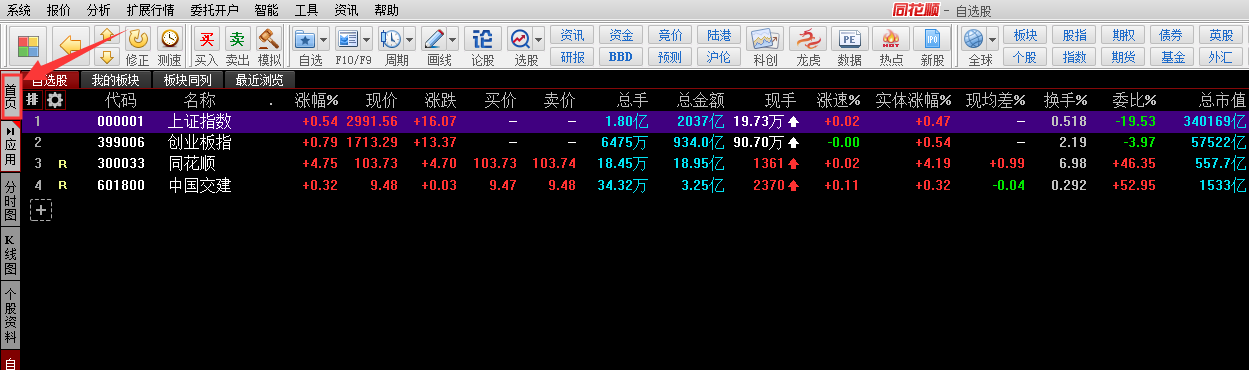Image resolution: width=1249 pixels, height=370 pixels.
Task: Switch to the 我的板块 tab
Action: pos(115,80)
